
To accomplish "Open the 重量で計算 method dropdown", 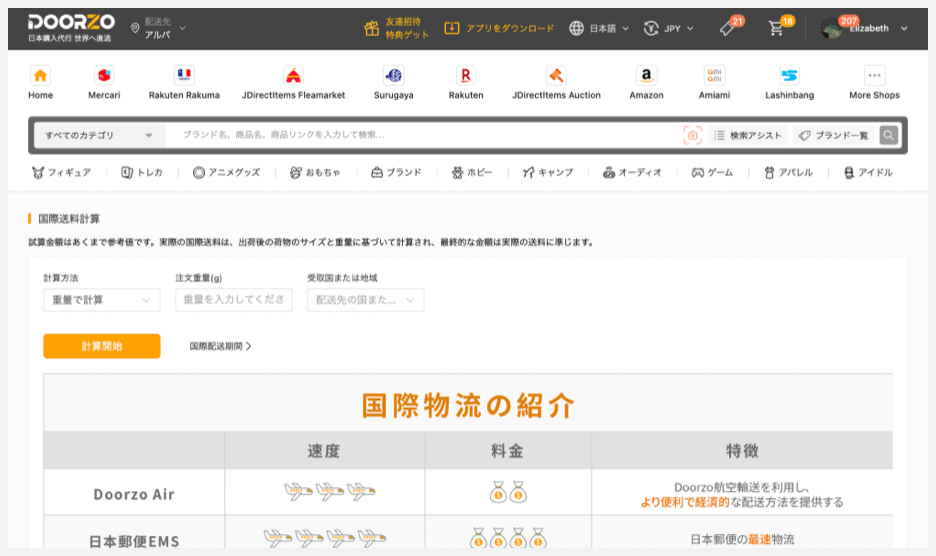I will coord(101,300).
